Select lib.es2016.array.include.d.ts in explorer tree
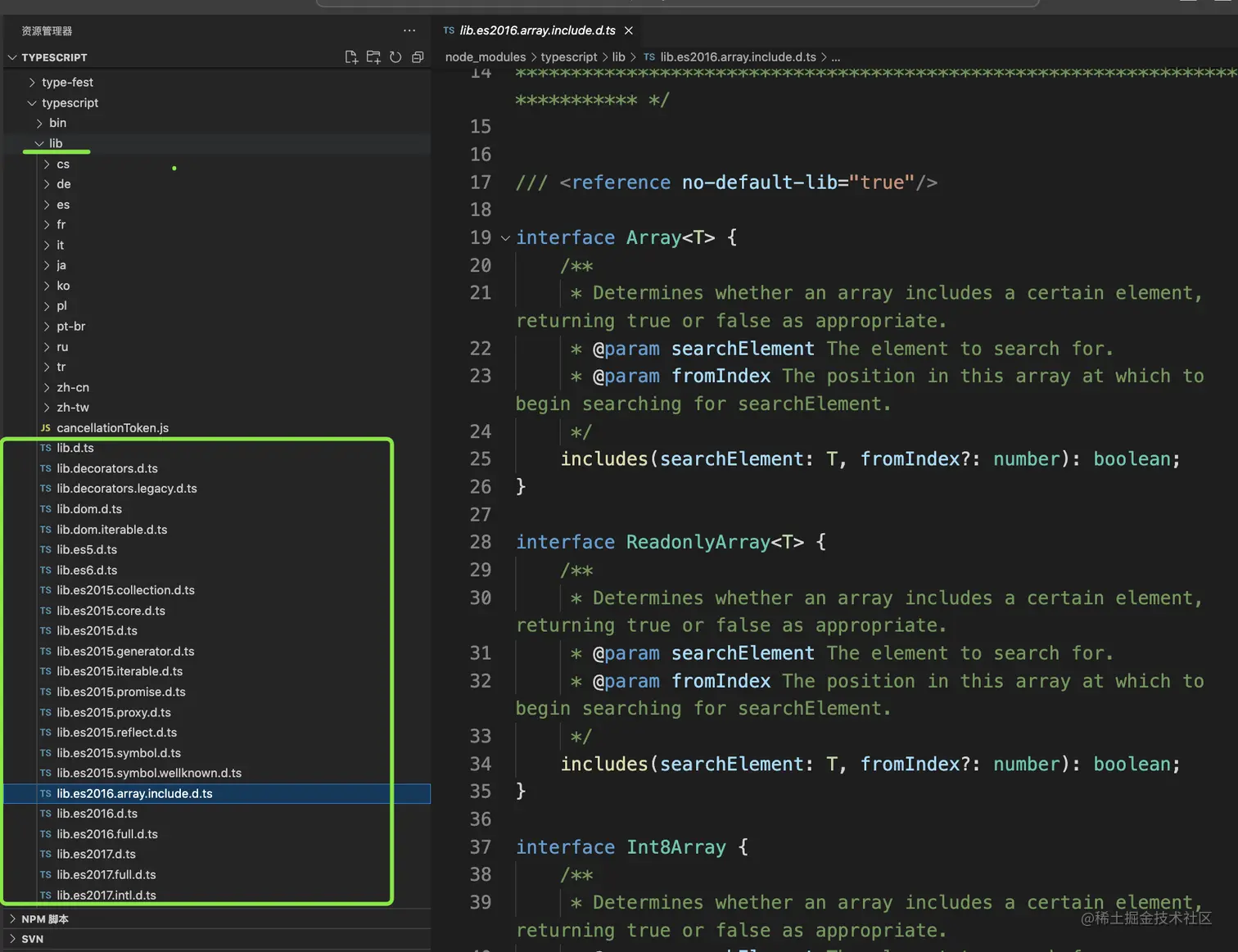 coord(217,793)
